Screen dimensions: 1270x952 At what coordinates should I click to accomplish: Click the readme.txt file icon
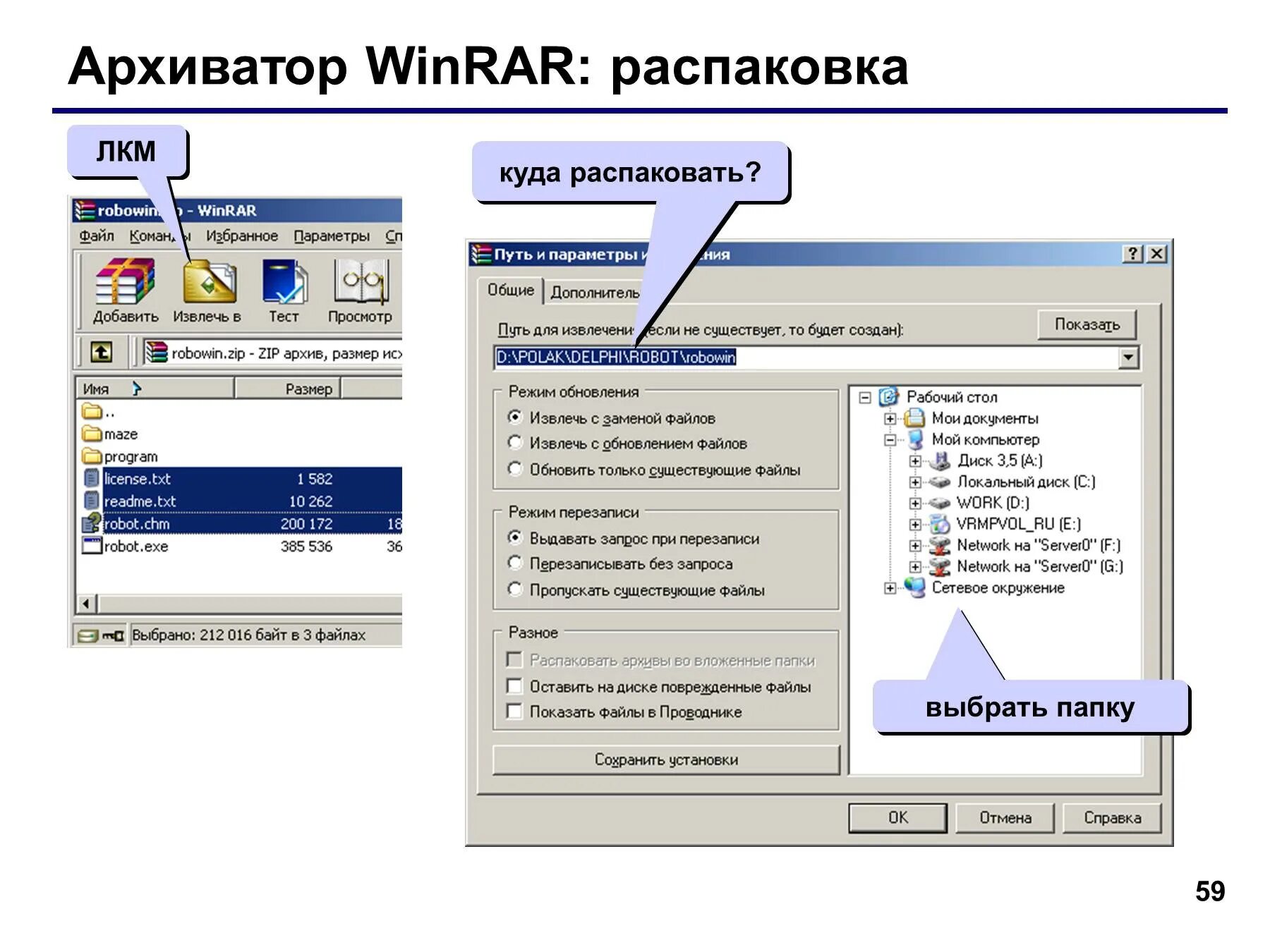point(92,501)
